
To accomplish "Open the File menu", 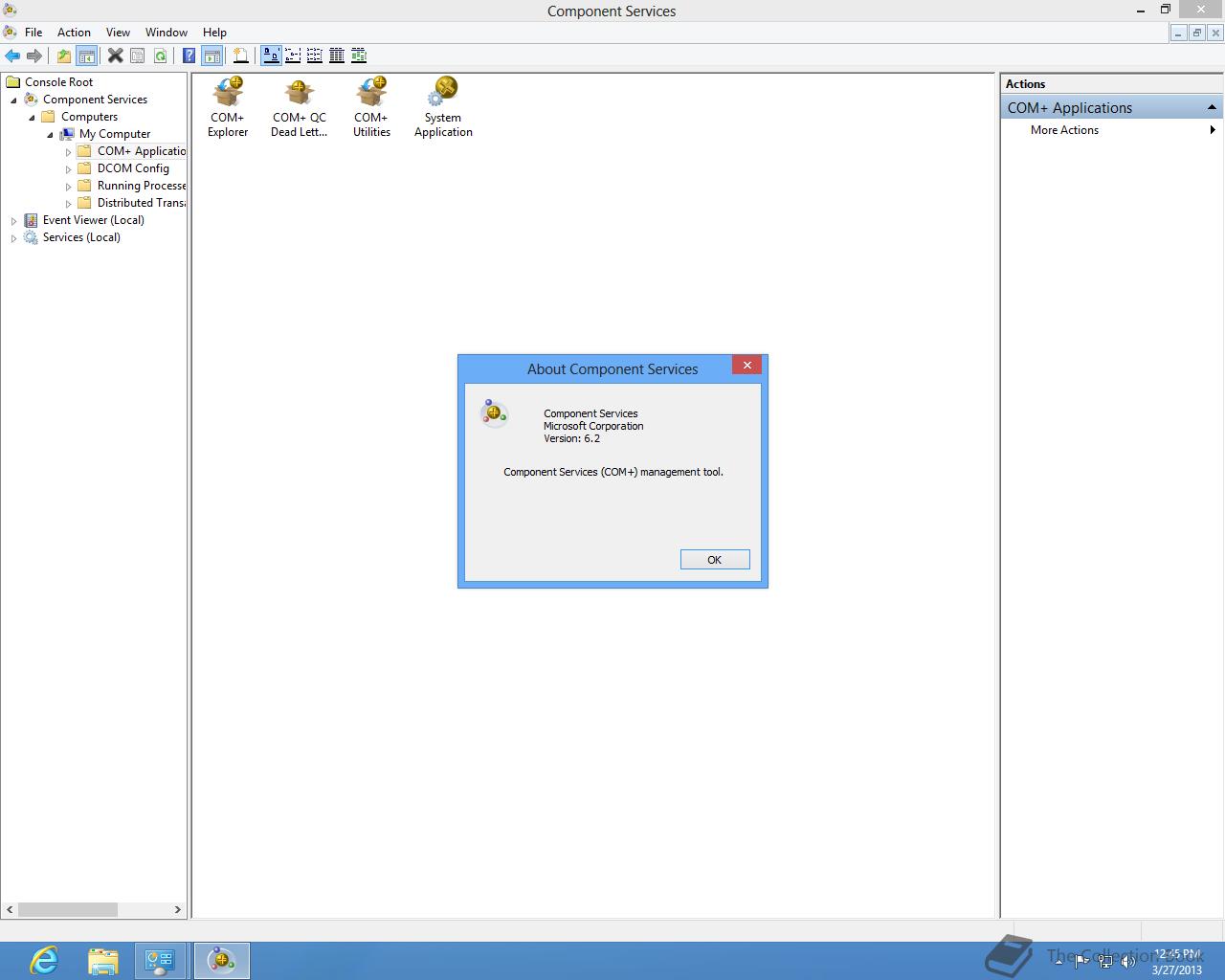I will tap(33, 32).
